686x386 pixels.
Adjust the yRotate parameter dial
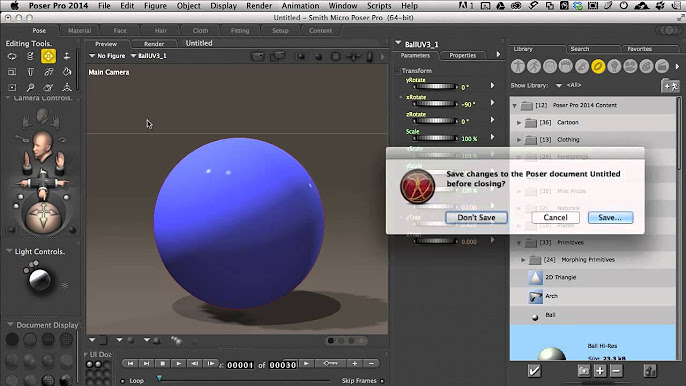click(435, 87)
